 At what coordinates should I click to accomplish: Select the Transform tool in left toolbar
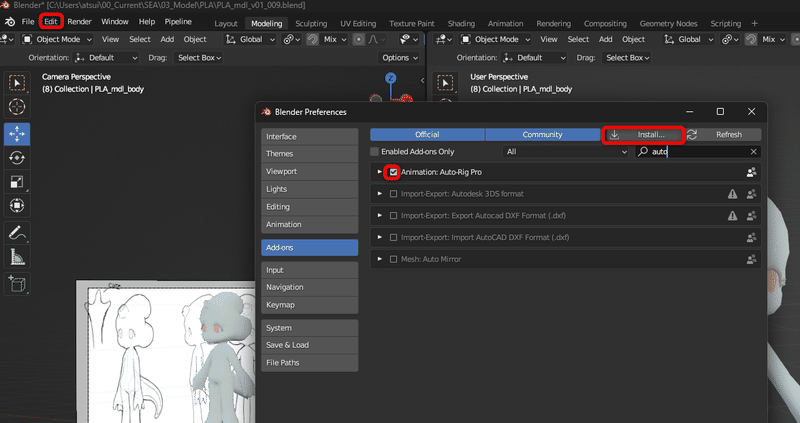17,206
